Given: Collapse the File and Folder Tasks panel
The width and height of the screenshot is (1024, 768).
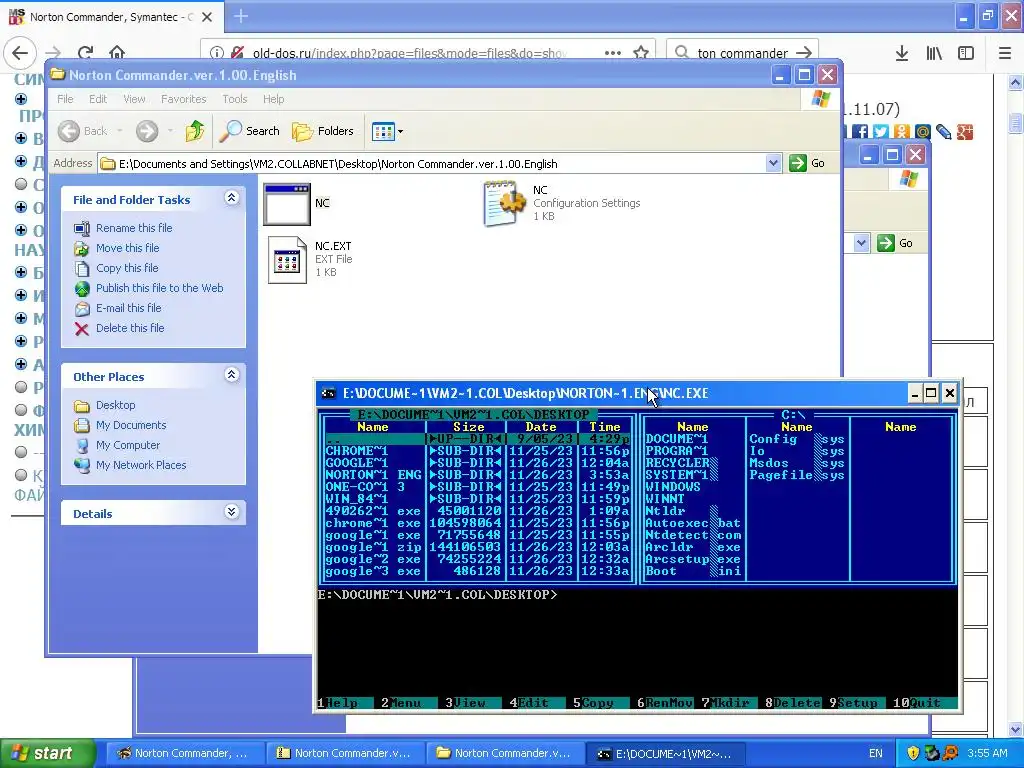Looking at the screenshot, I should (x=231, y=198).
